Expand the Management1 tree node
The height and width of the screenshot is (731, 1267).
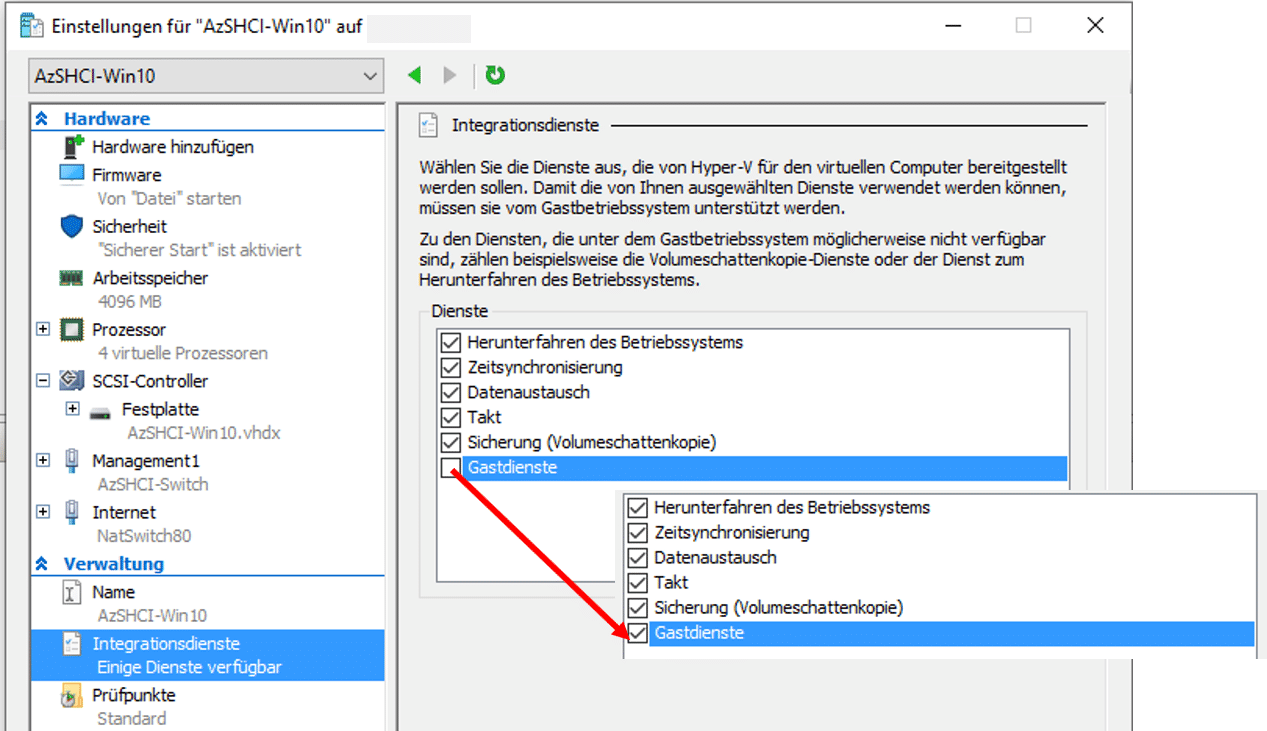point(43,460)
